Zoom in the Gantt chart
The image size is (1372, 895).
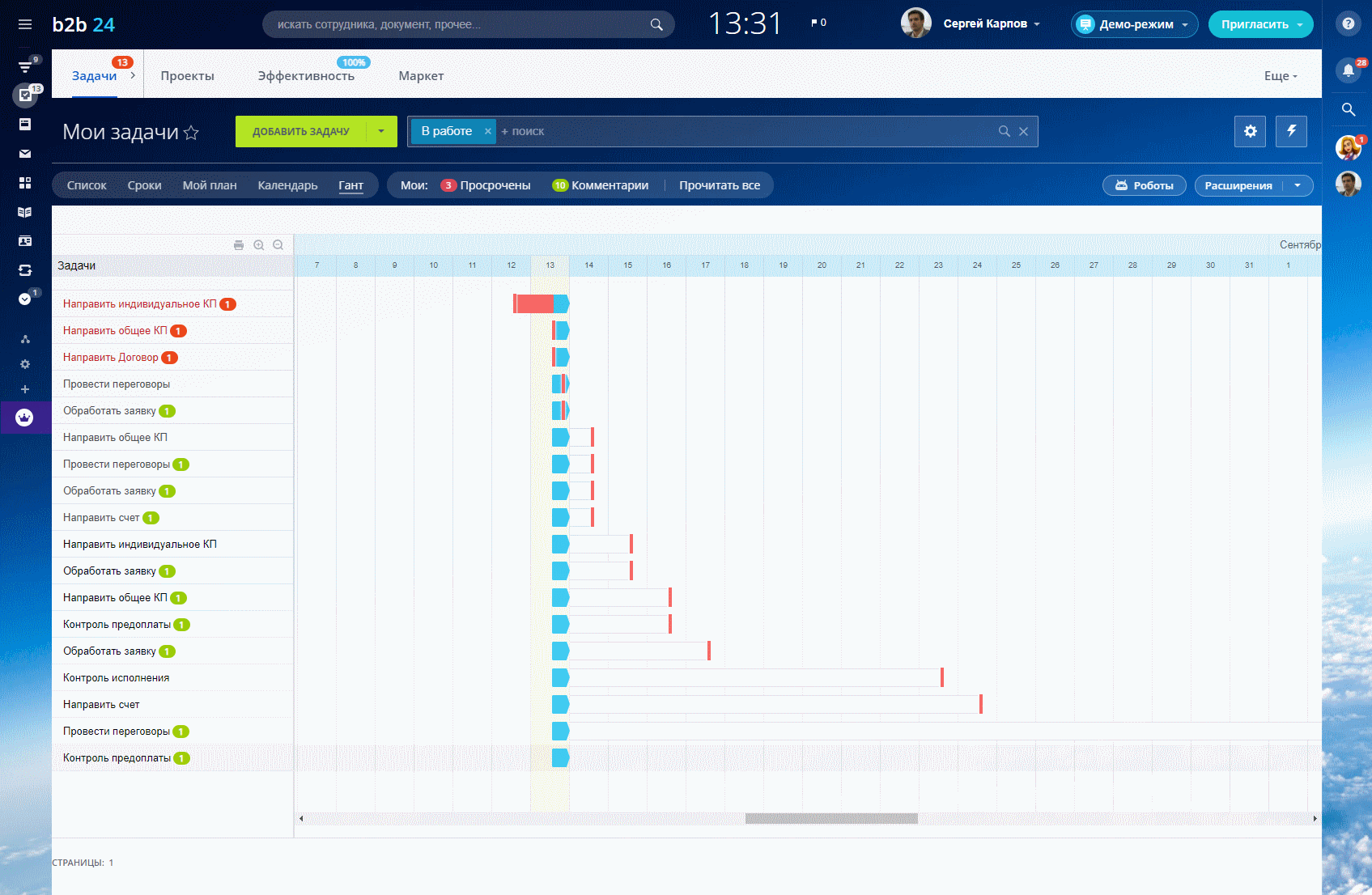pos(259,245)
